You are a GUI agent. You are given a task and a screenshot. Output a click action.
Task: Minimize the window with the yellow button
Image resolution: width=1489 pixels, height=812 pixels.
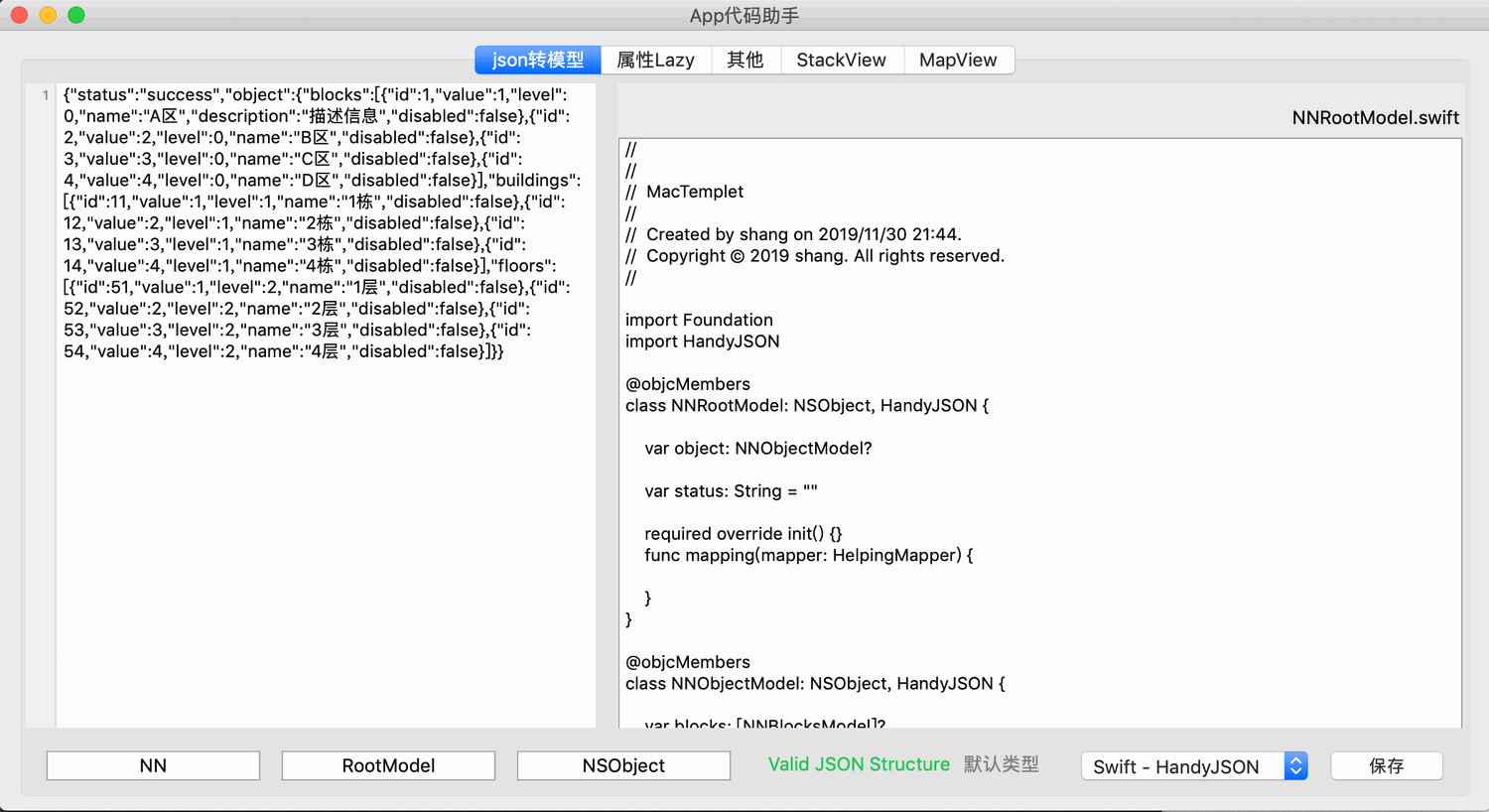[x=48, y=15]
